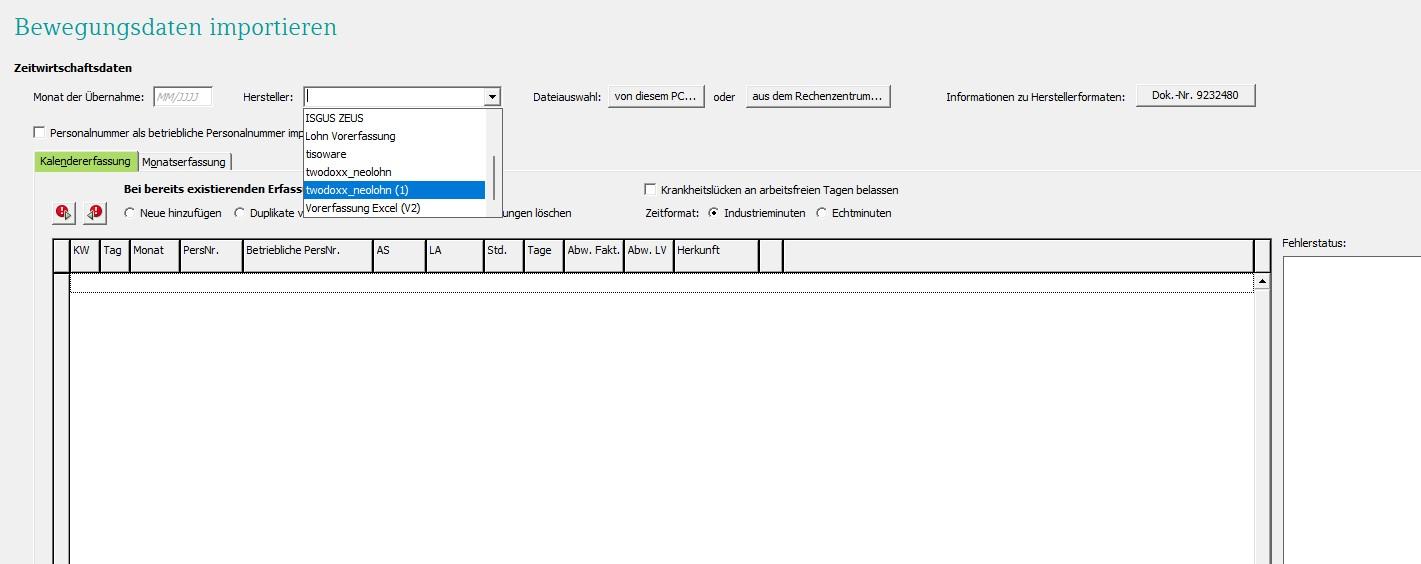This screenshot has height=564, width=1421.
Task: Click aus dem Rechenzentrum... button
Action: 817,96
